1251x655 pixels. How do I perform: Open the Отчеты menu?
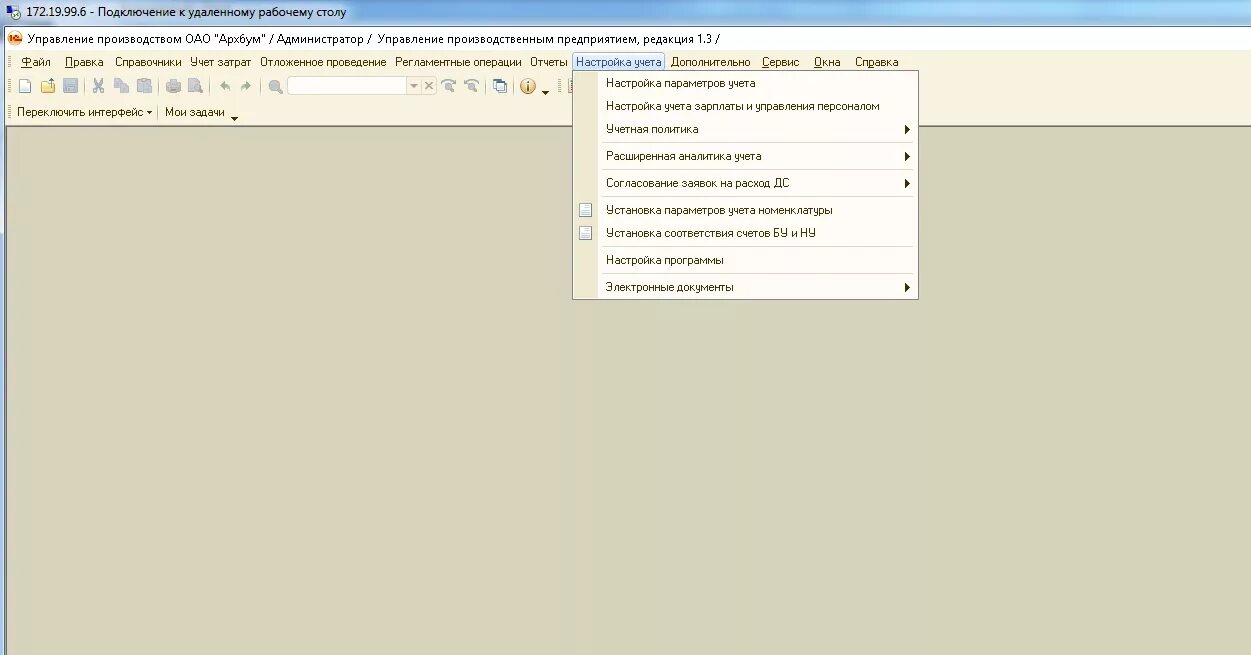pyautogui.click(x=548, y=62)
